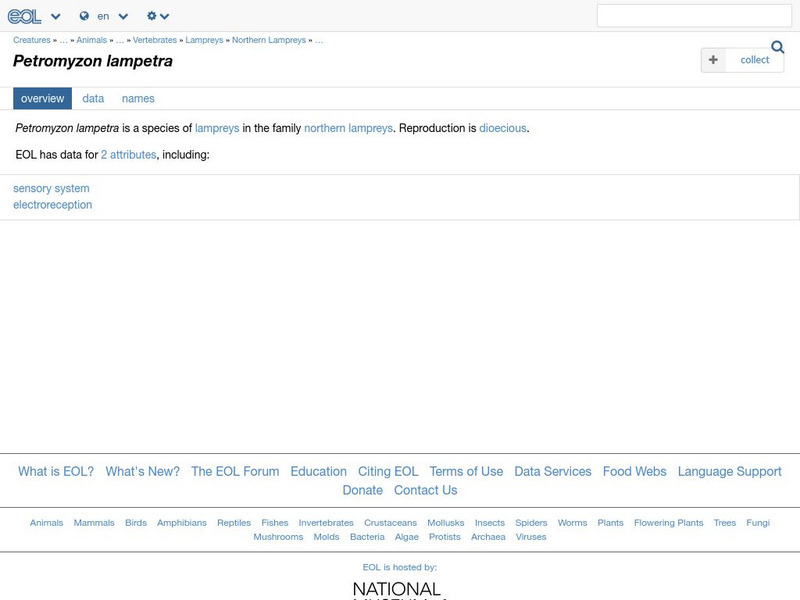
Task: Open the Education footer link
Action: pos(318,471)
